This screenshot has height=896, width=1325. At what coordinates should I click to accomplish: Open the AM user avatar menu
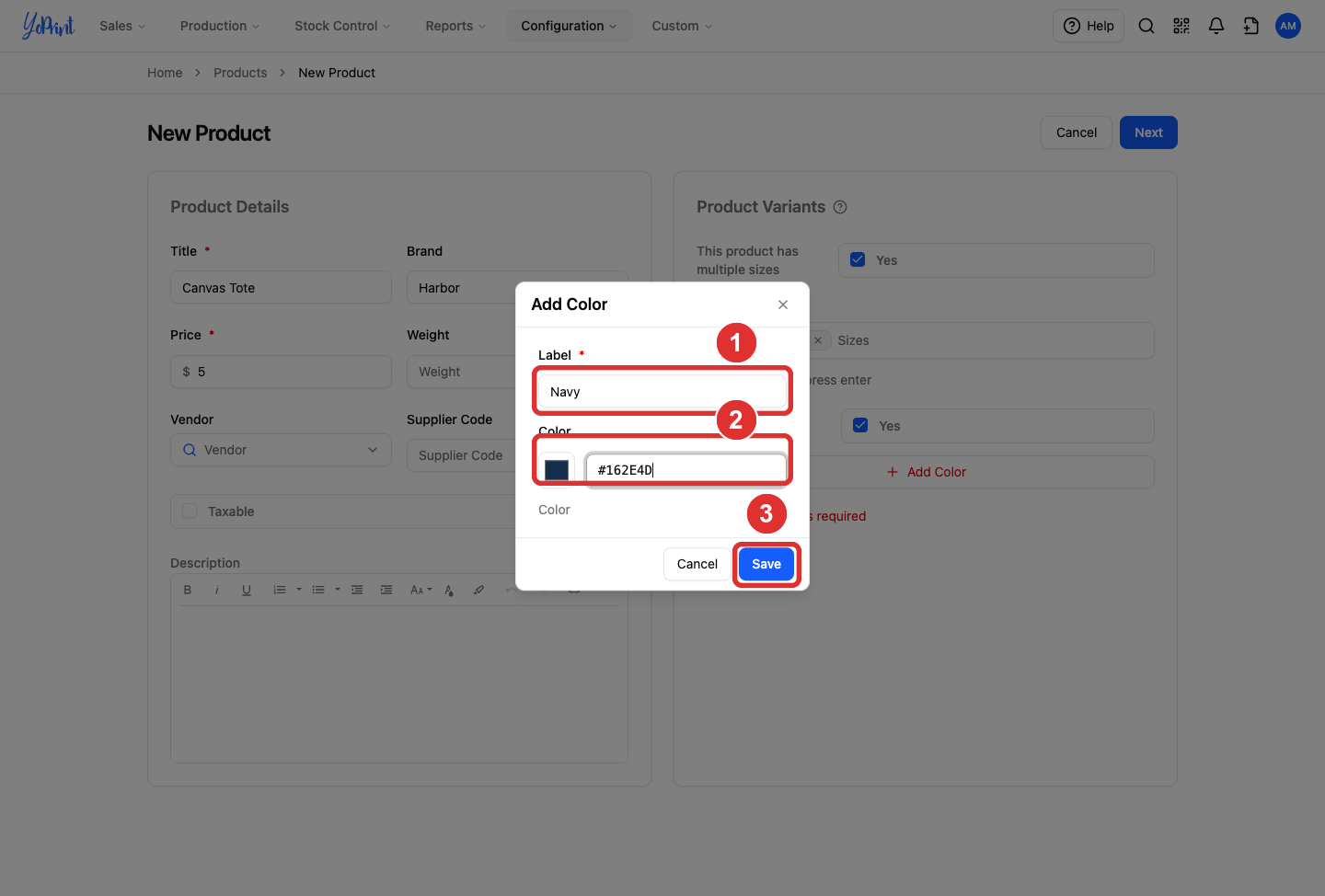point(1288,26)
